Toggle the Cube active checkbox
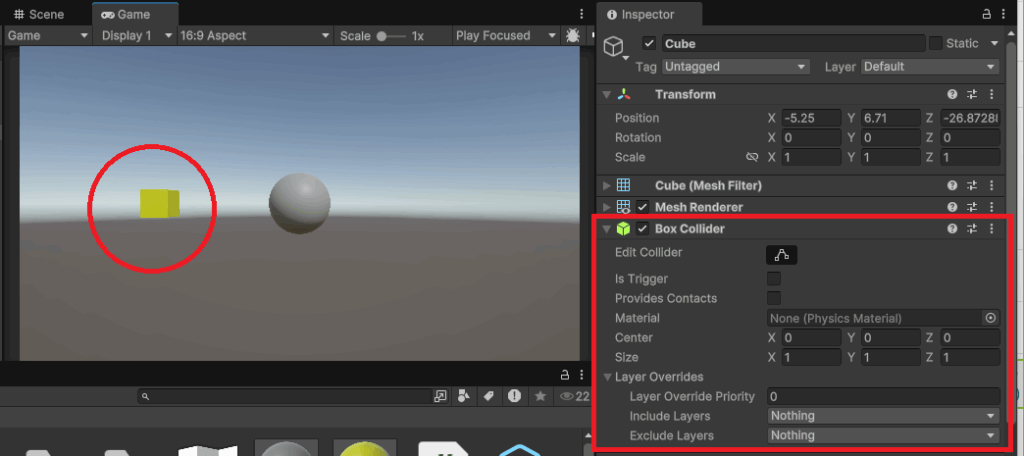The height and width of the screenshot is (456, 1024). tap(648, 44)
